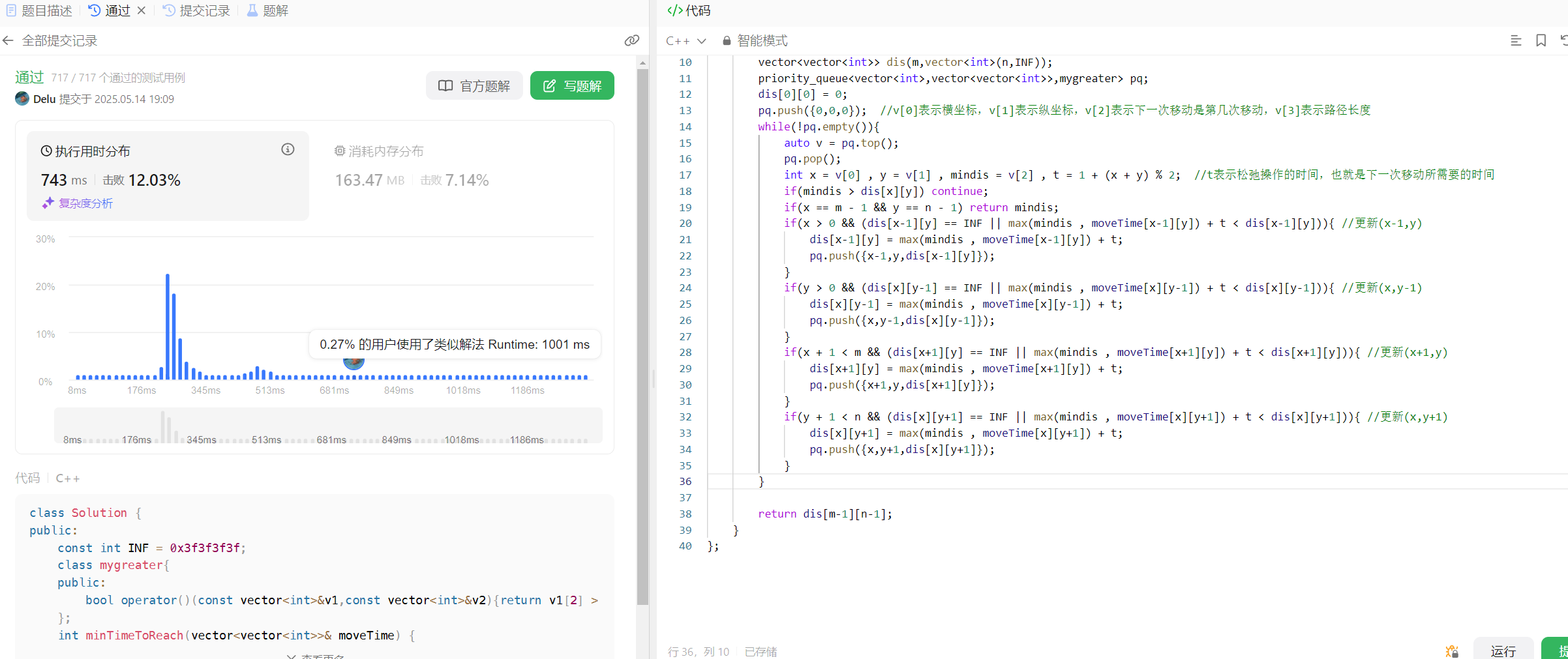Image resolution: width=1568 pixels, height=659 pixels.
Task: Toggle 智能模式 lock setting
Action: pyautogui.click(x=755, y=41)
